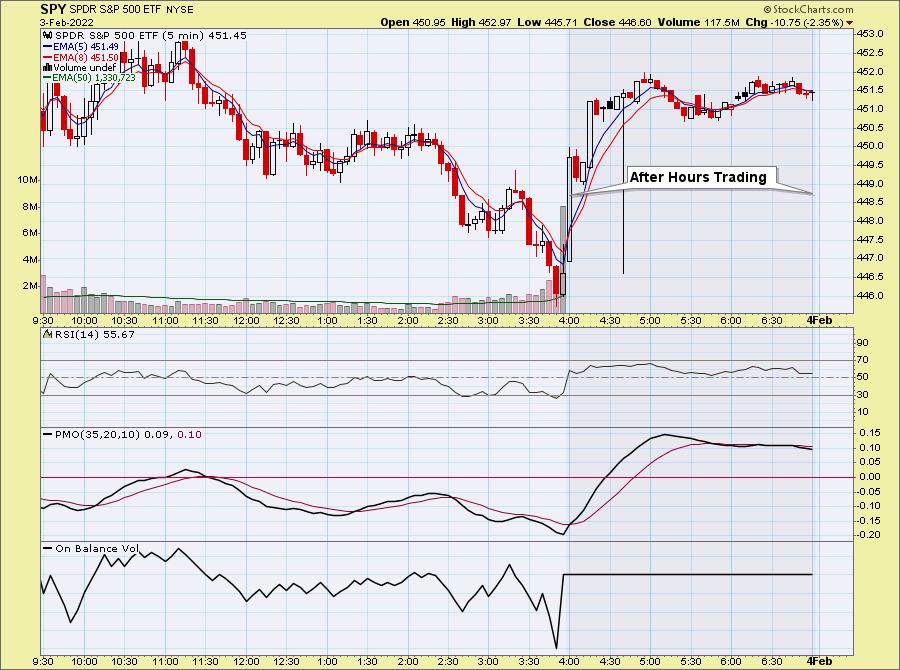The image size is (900, 670).
Task: Click the 449.5 price axis label
Action: 870,165
